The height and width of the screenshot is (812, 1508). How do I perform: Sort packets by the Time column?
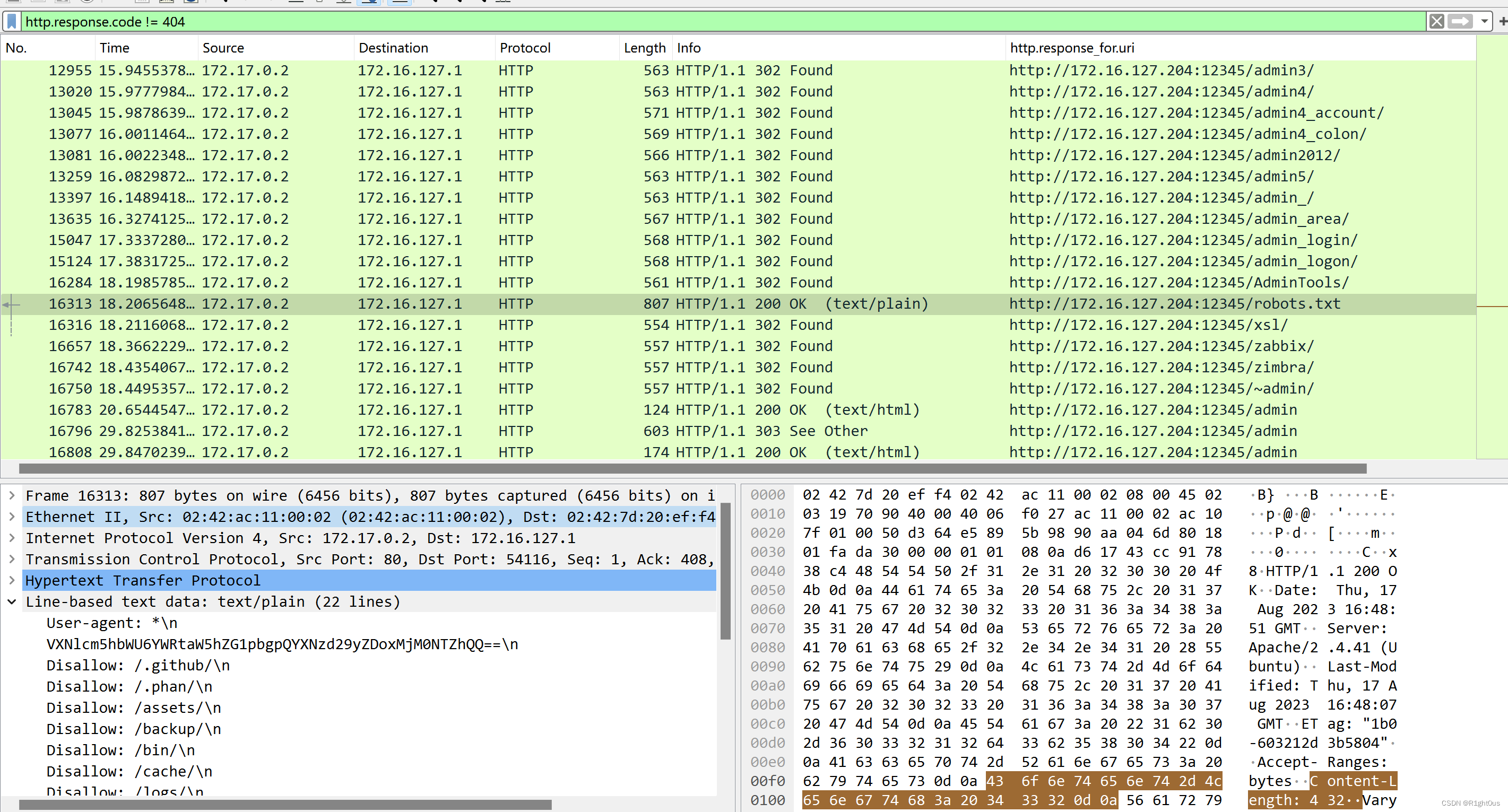[146, 48]
